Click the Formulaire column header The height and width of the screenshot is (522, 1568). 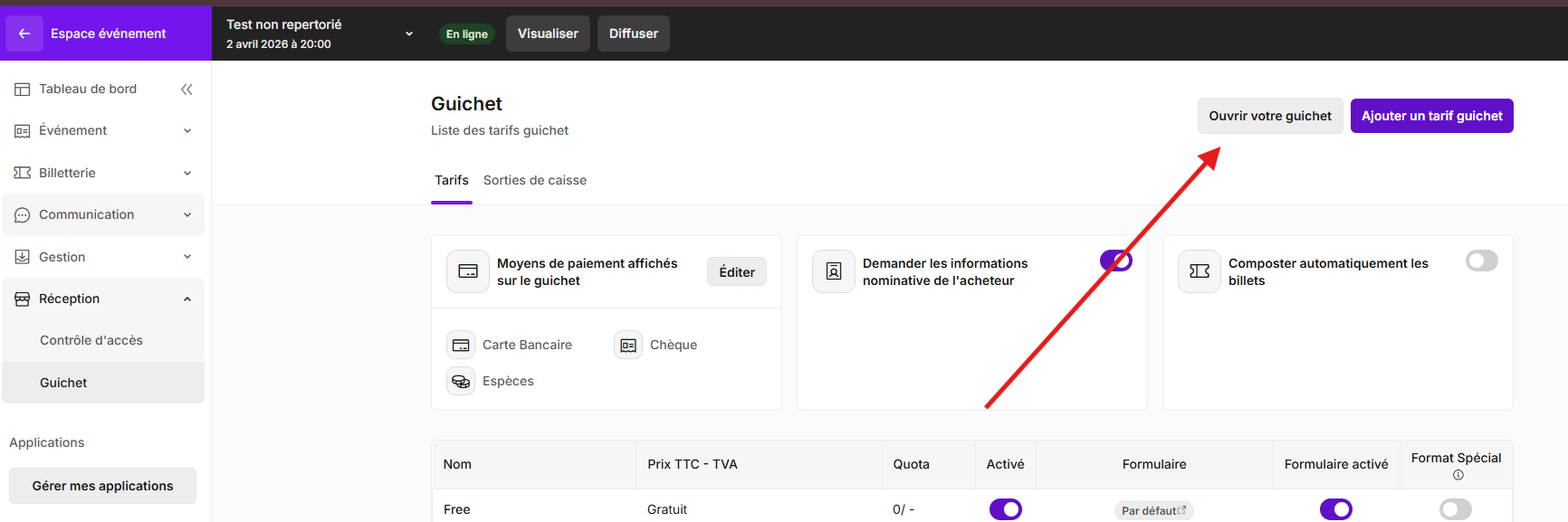(1154, 464)
